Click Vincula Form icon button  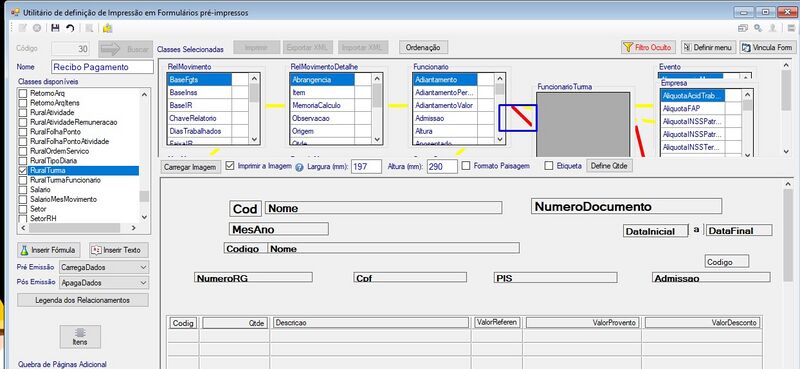tap(768, 47)
